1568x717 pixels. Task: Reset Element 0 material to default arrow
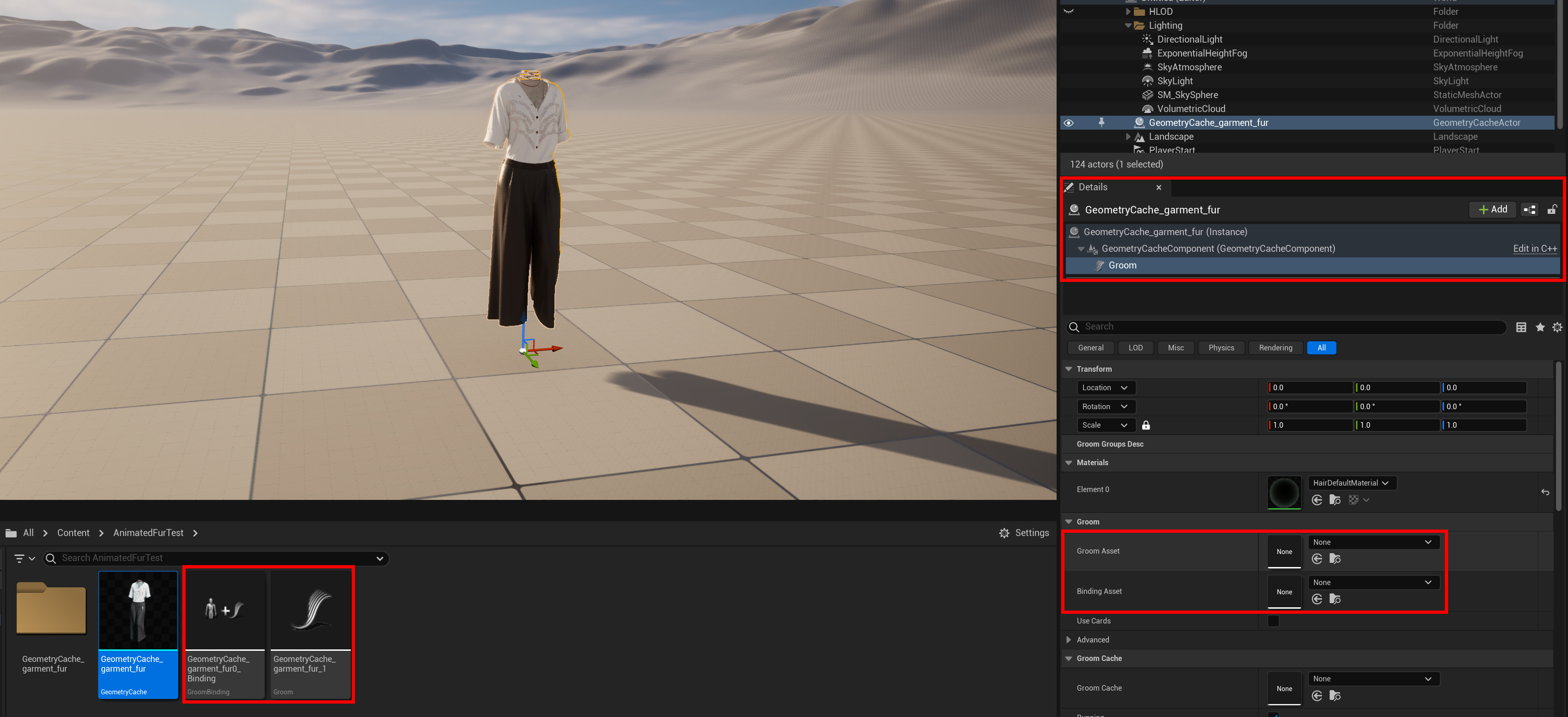(x=1545, y=492)
